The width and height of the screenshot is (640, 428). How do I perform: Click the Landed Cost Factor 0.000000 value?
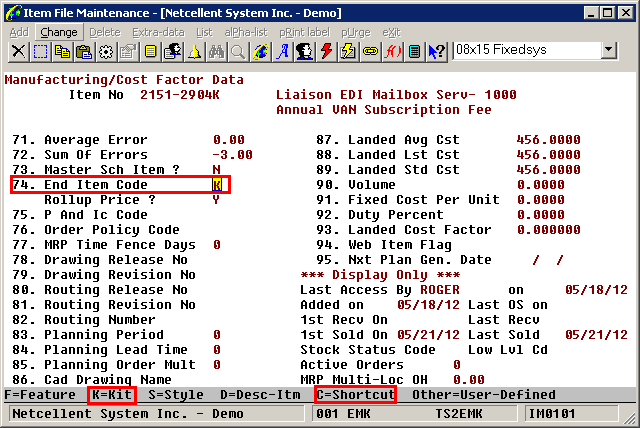pos(549,230)
